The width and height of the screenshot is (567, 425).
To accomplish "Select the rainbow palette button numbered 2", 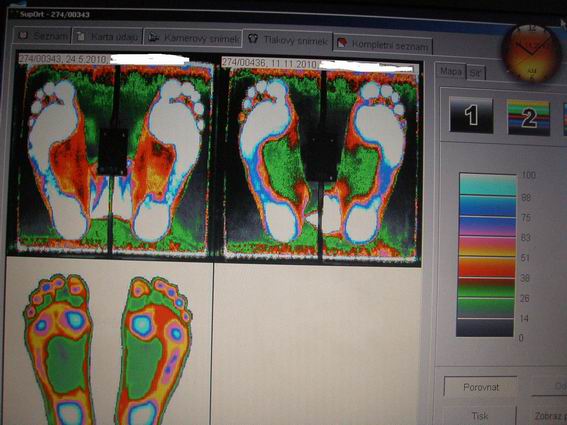I will [528, 118].
